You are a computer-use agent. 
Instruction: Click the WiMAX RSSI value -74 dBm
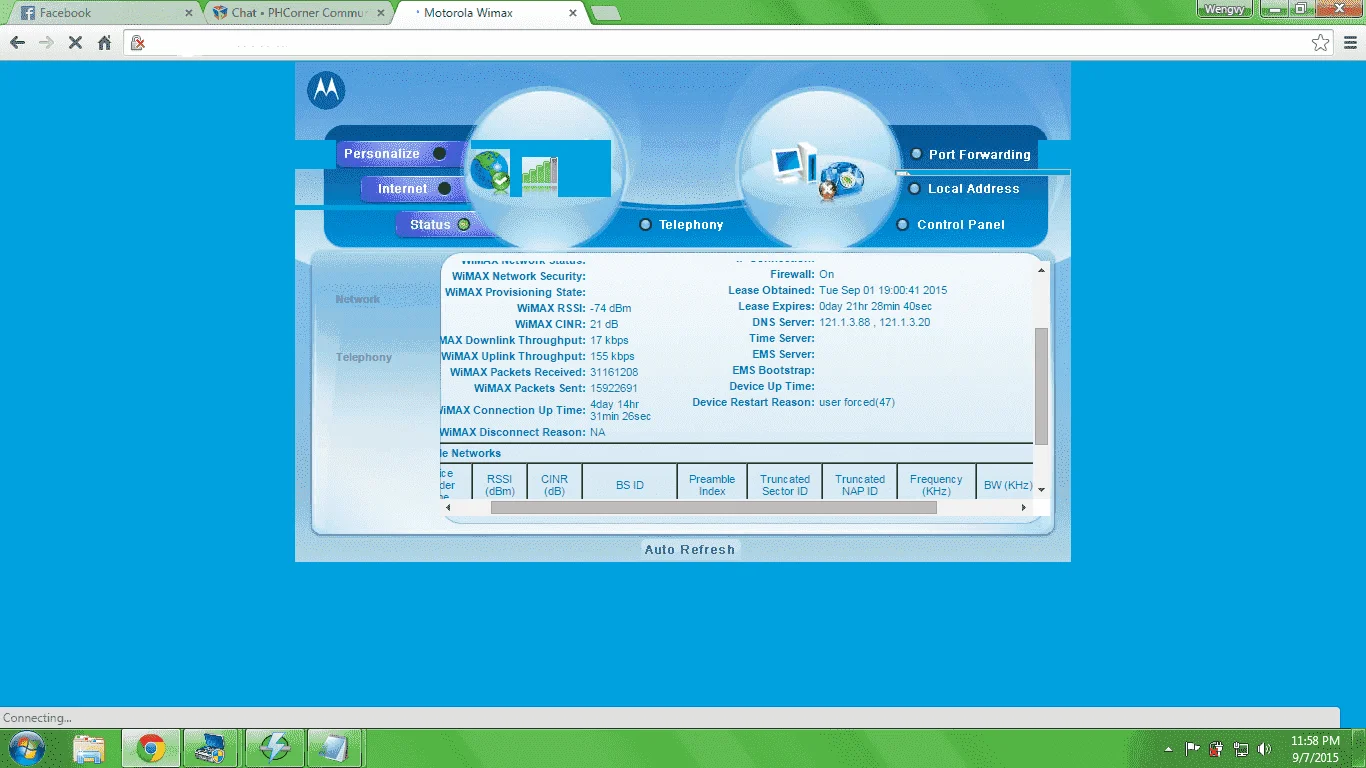point(611,308)
